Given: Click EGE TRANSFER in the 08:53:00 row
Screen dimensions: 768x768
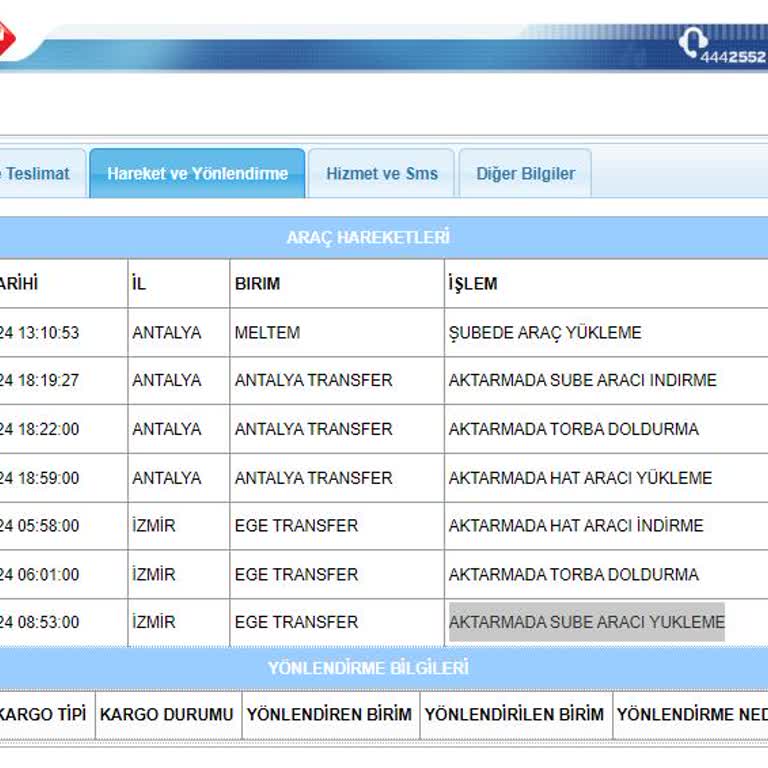Looking at the screenshot, I should pyautogui.click(x=337, y=622).
